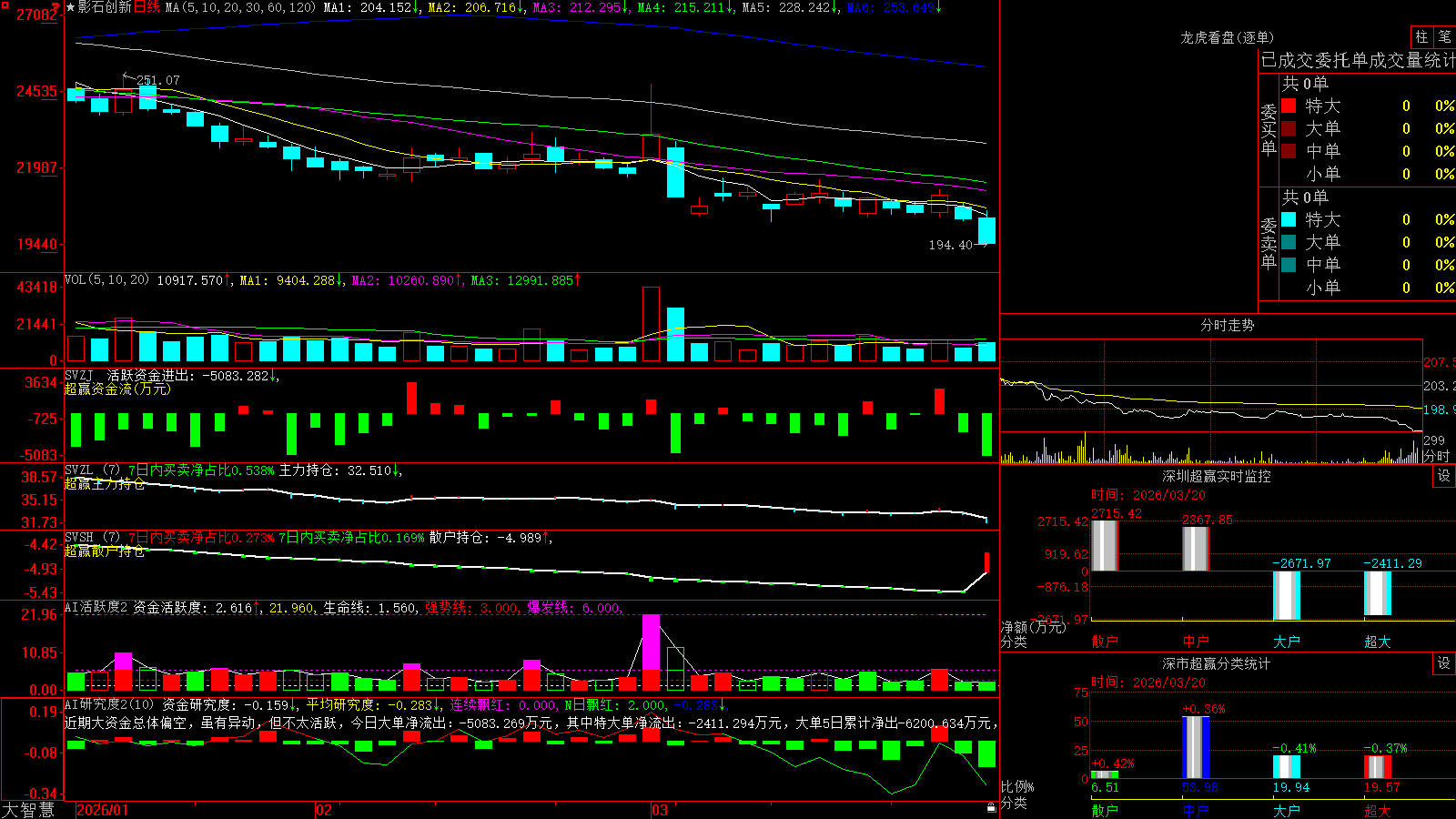The width and height of the screenshot is (1456, 819).
Task: Click the last cyan candlestick near 194.40
Action: pyautogui.click(x=986, y=230)
